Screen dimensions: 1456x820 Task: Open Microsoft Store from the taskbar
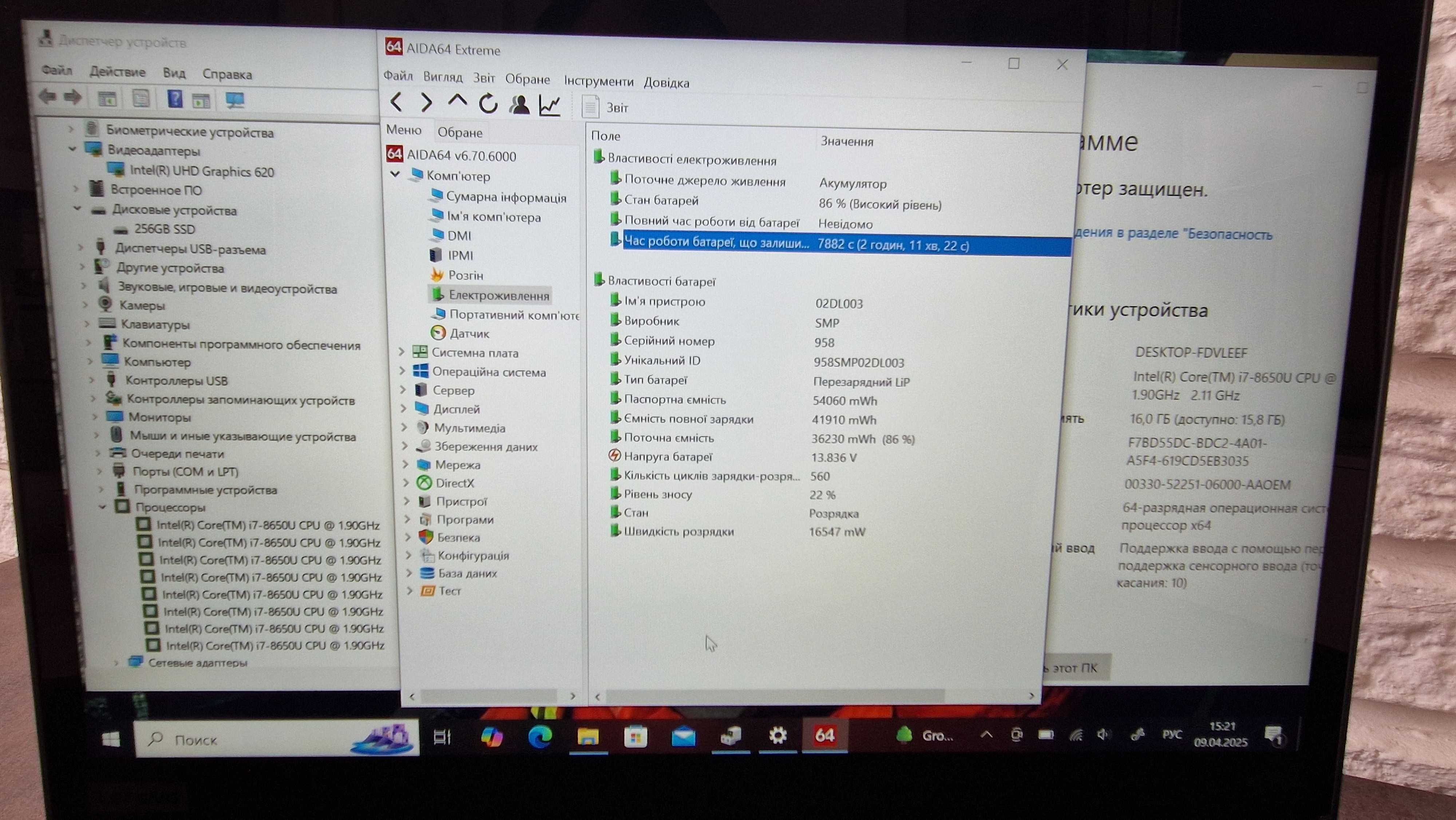pos(635,737)
